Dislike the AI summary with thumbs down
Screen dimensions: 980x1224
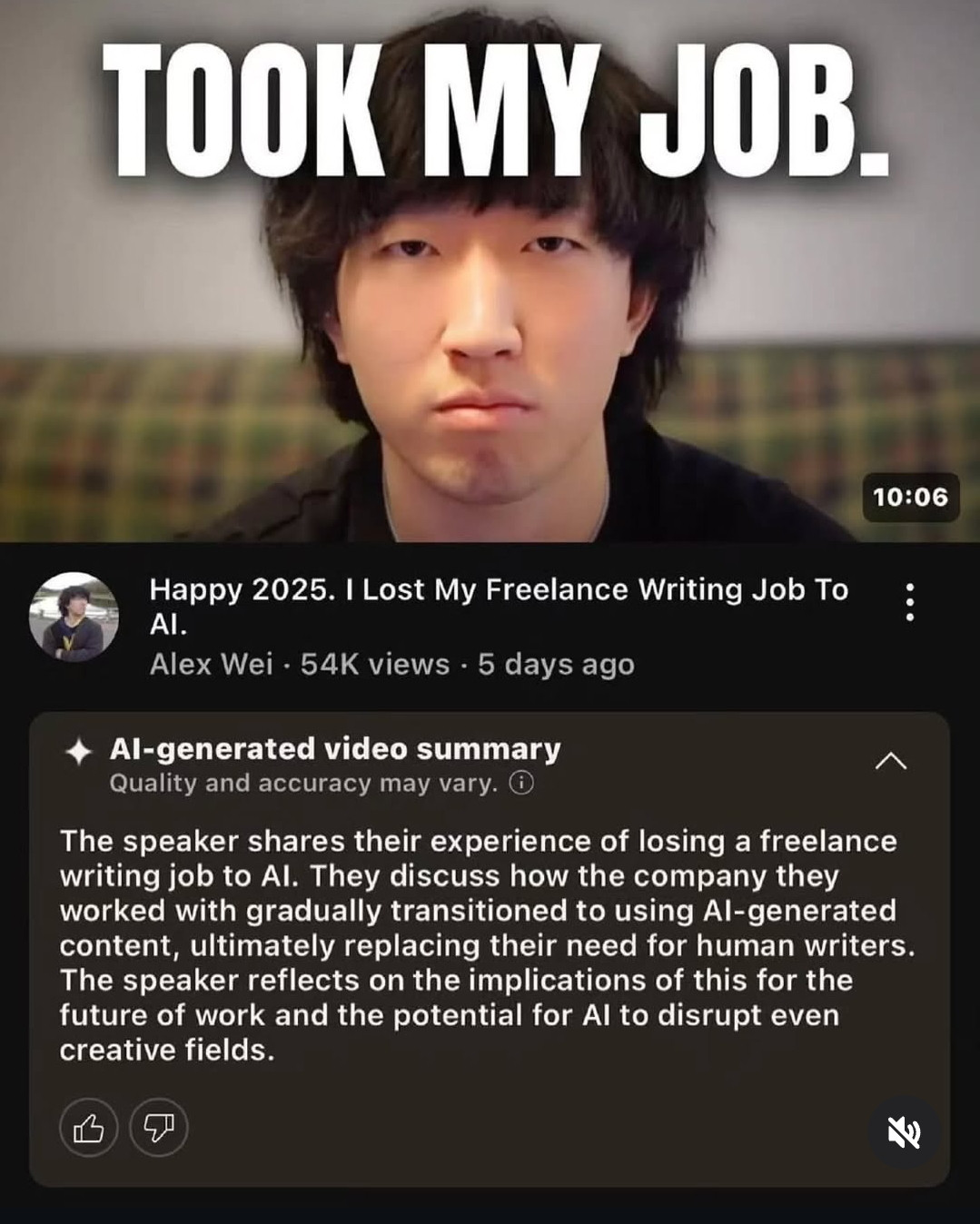point(159,1128)
